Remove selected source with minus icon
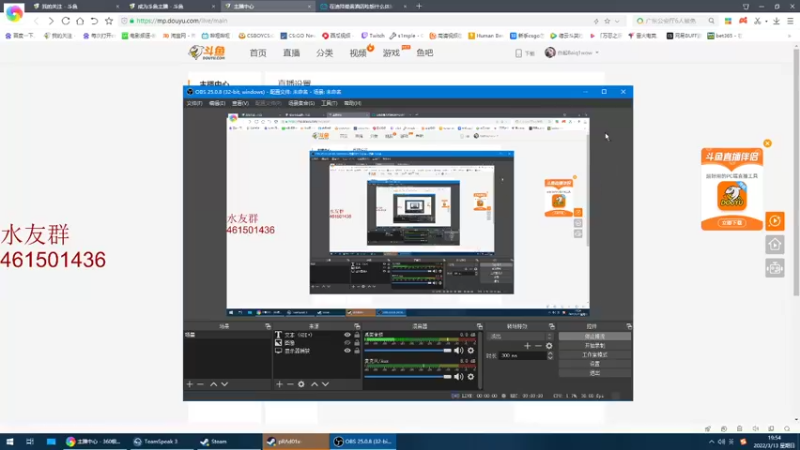 pyautogui.click(x=290, y=384)
